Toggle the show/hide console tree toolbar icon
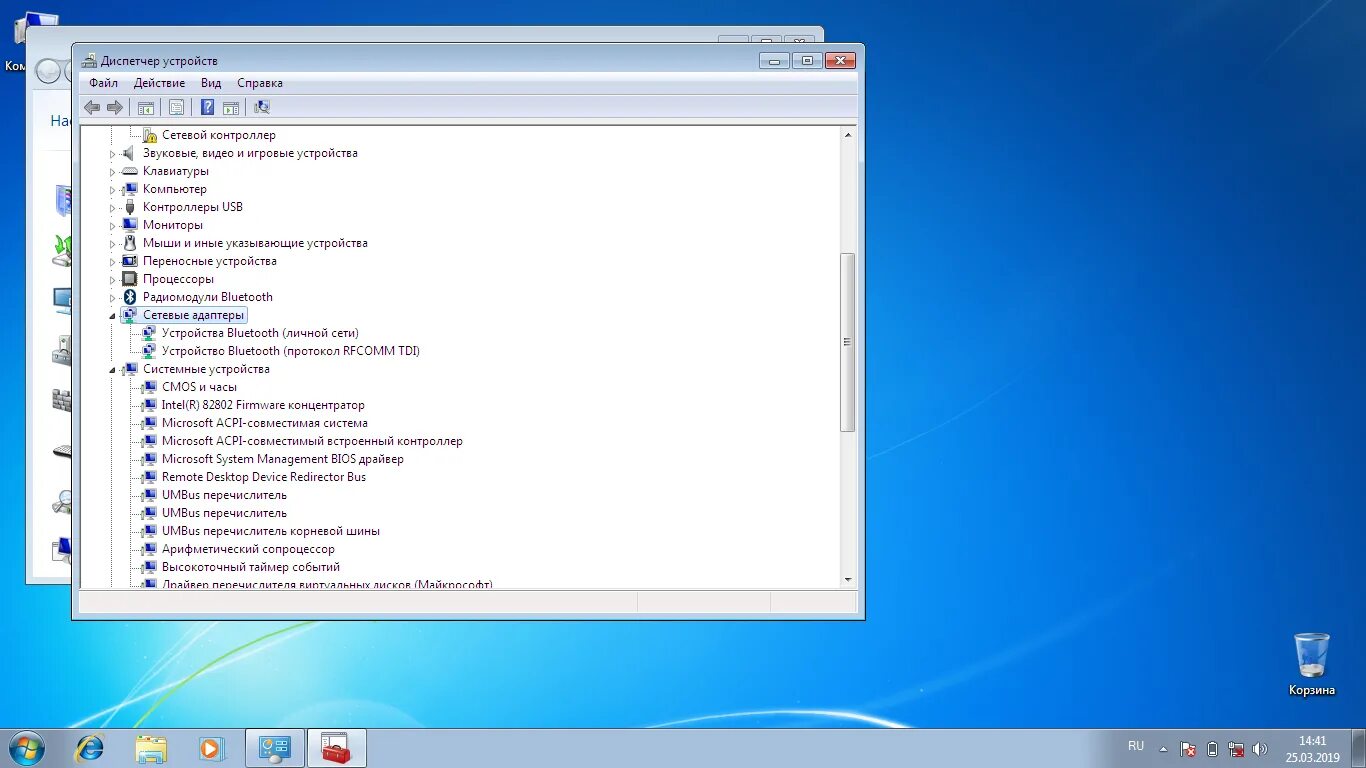This screenshot has width=1366, height=768. click(x=146, y=107)
